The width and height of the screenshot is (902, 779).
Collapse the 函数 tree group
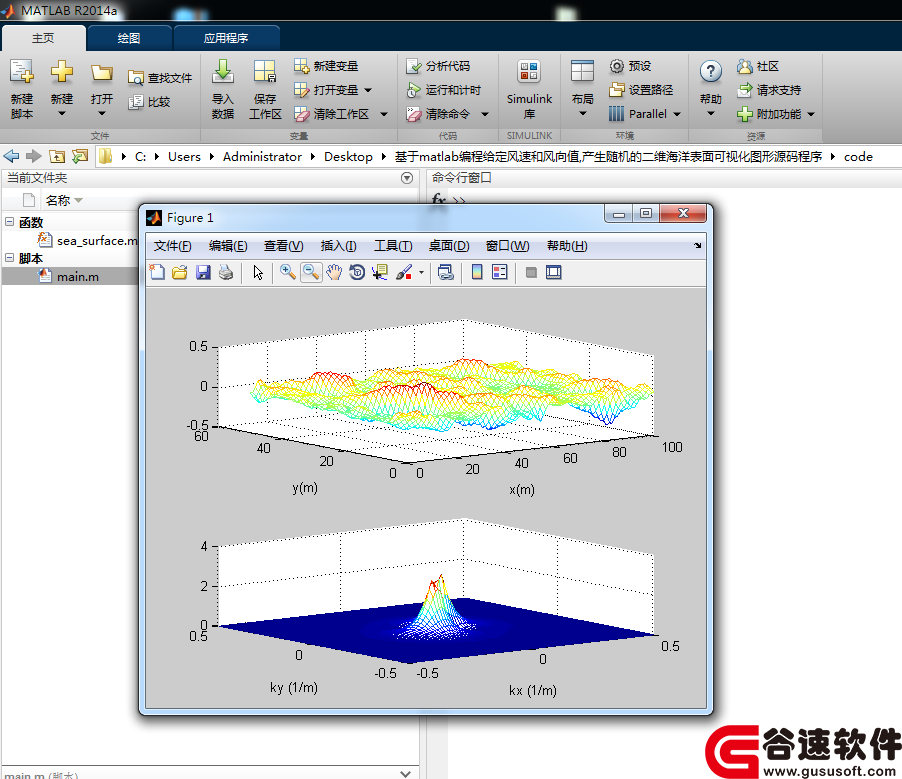pyautogui.click(x=9, y=222)
